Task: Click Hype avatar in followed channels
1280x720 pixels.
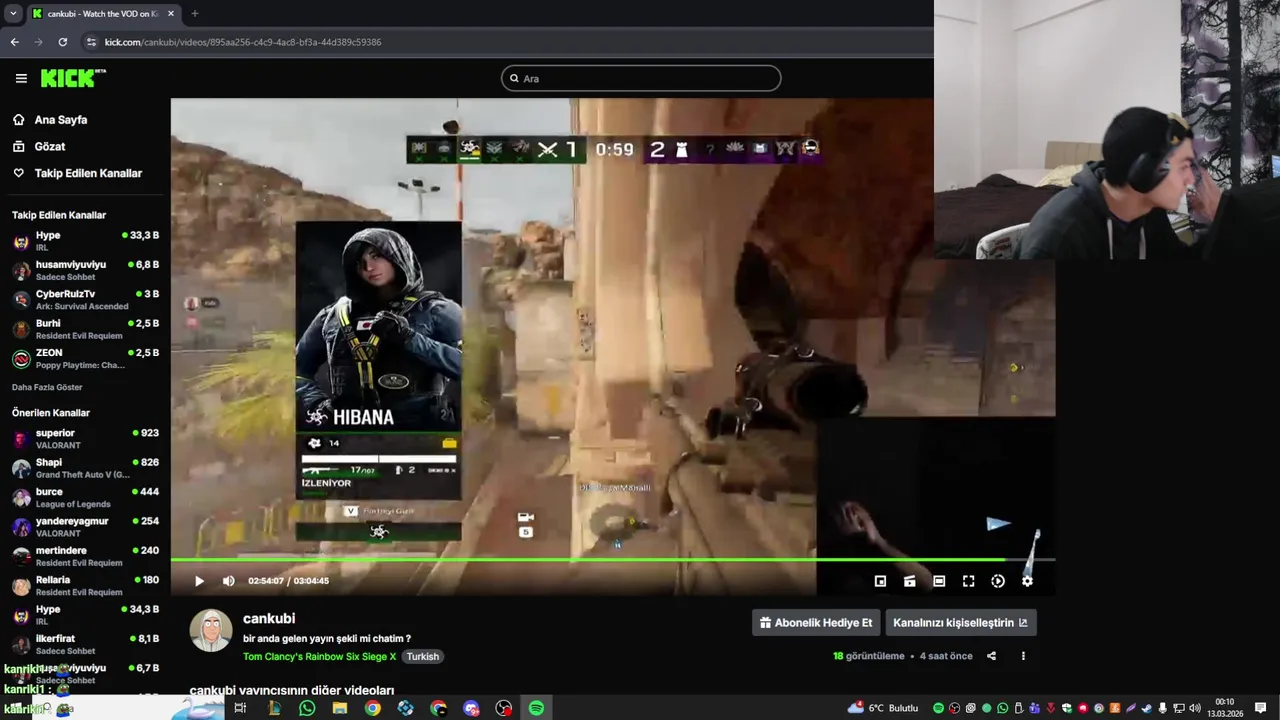Action: [x=21, y=241]
